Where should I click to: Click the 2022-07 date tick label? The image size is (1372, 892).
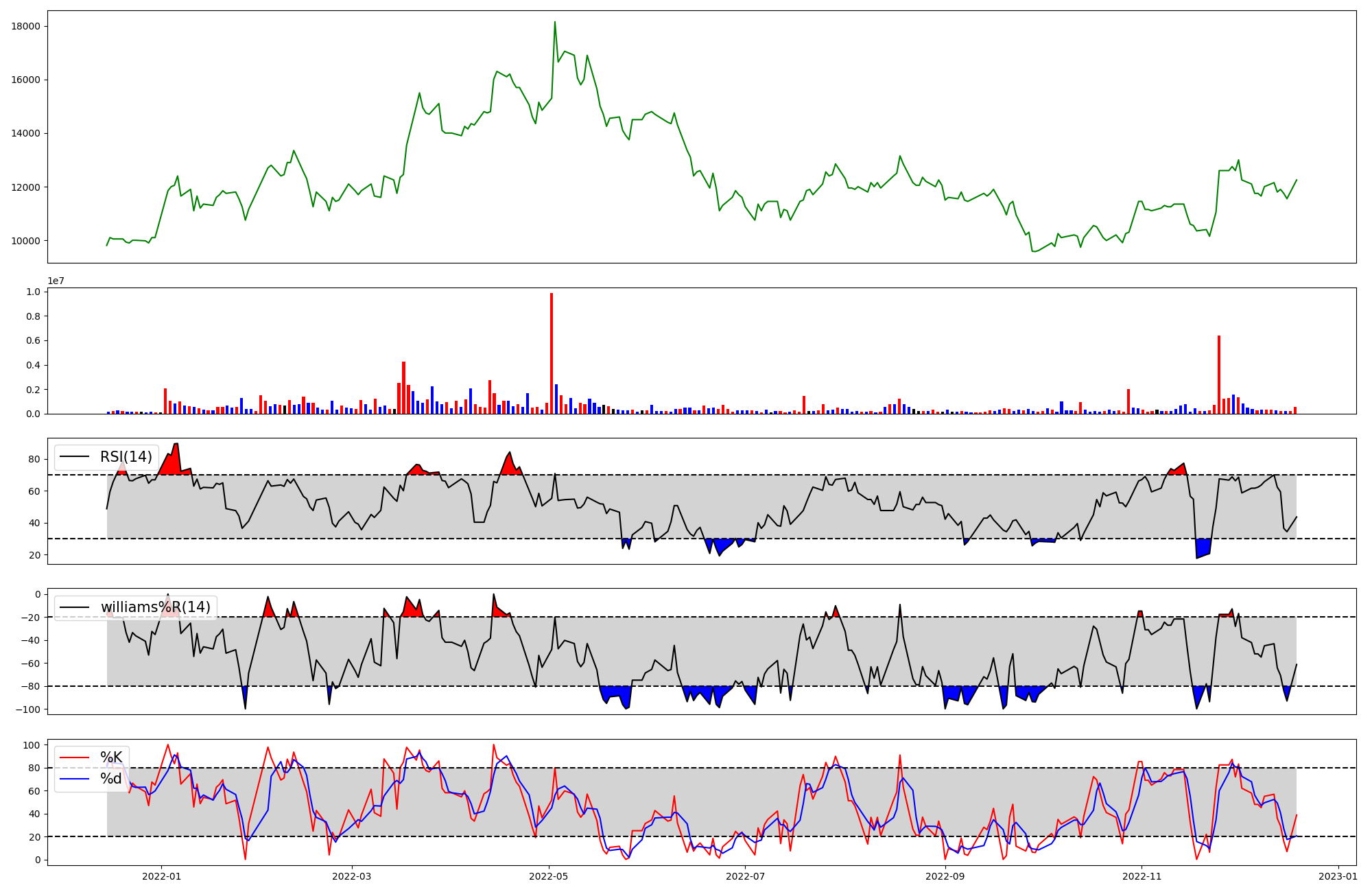[x=745, y=876]
